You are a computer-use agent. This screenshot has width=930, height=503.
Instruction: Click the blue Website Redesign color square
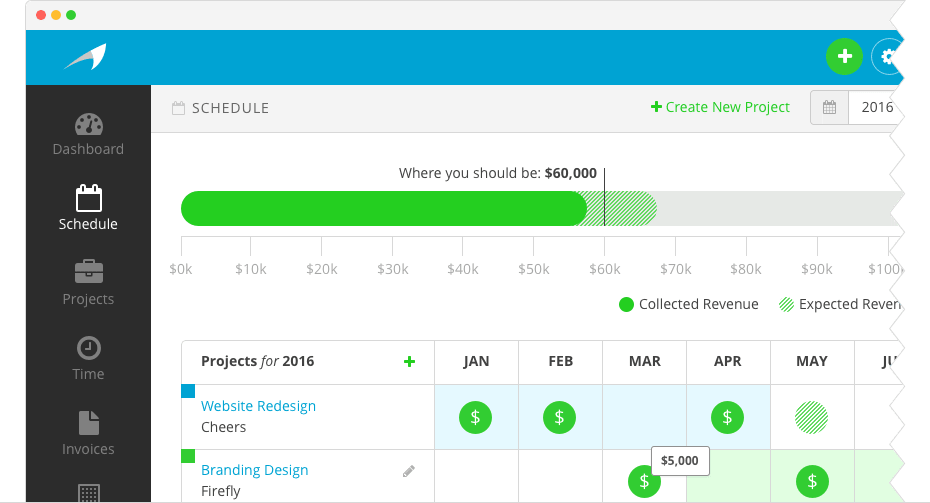[x=188, y=391]
